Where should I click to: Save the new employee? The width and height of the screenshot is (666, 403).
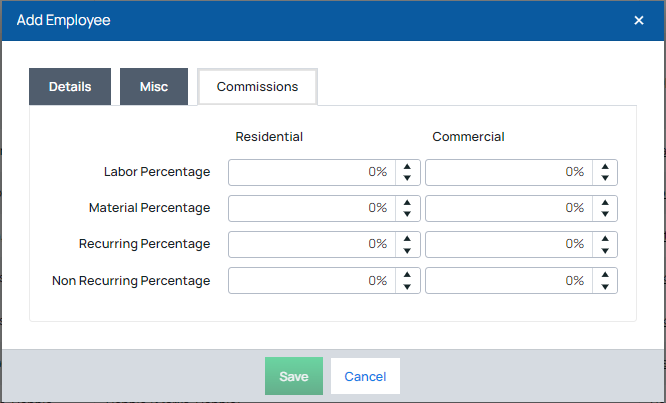tap(294, 377)
